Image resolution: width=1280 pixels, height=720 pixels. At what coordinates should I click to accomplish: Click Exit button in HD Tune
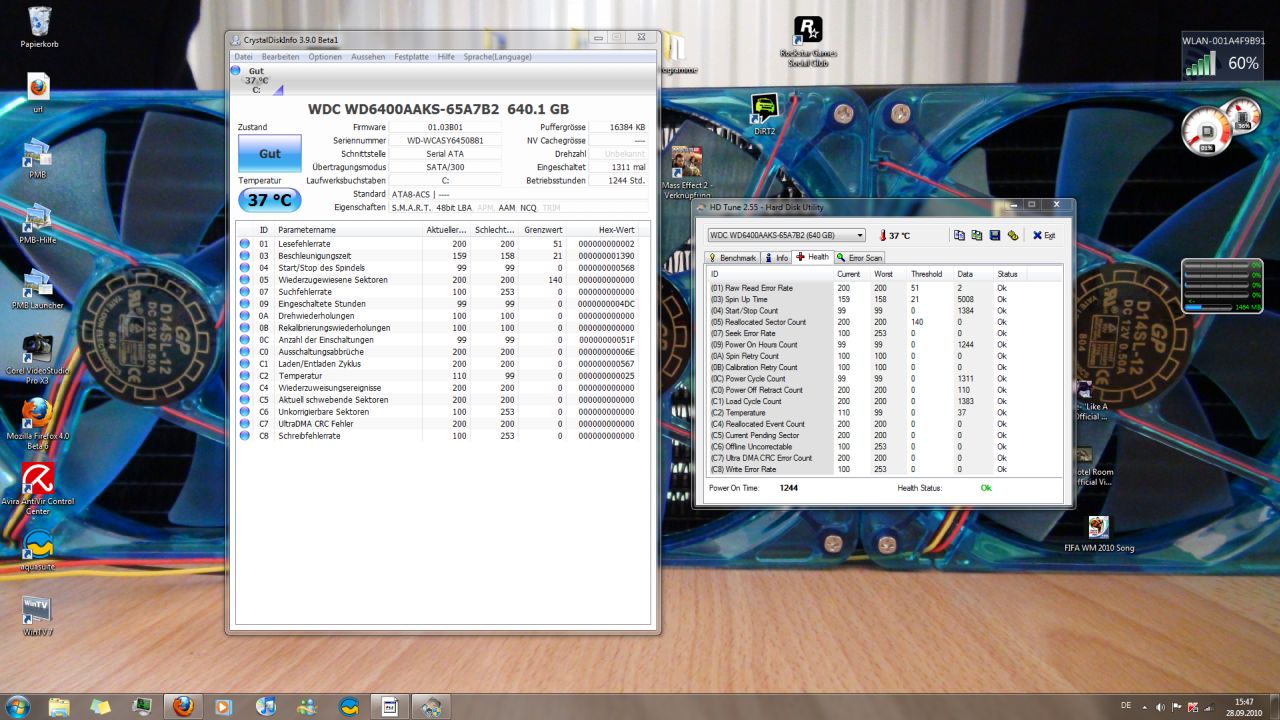(x=1044, y=235)
